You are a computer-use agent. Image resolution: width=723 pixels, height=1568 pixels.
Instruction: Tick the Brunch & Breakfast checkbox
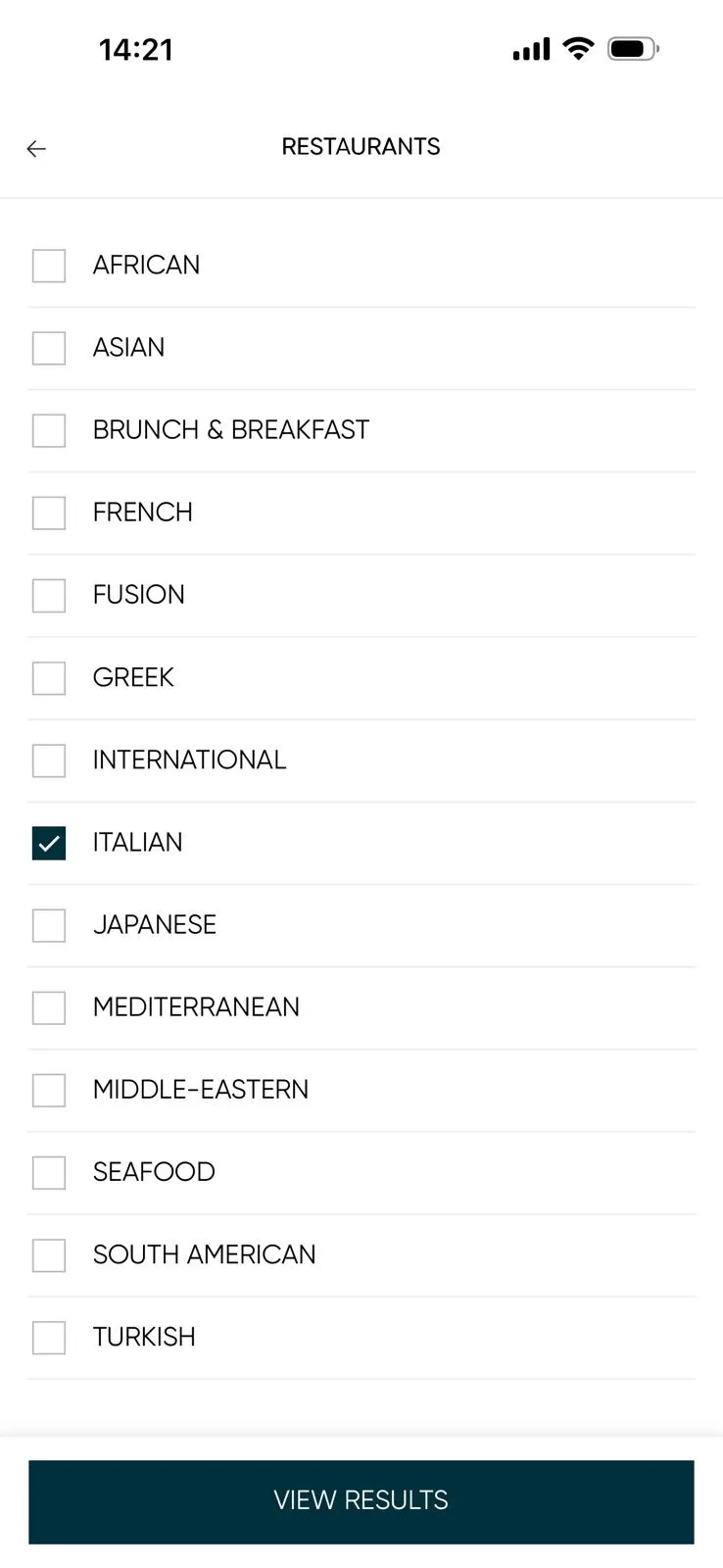(x=49, y=430)
